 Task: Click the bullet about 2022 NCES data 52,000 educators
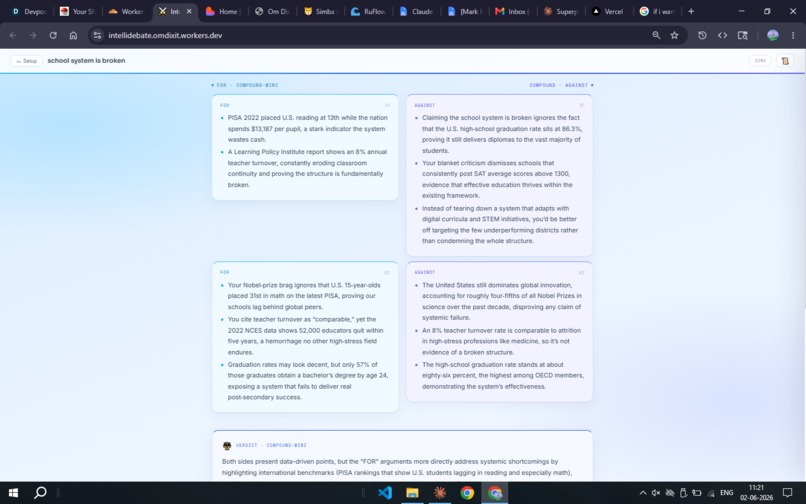pos(306,336)
